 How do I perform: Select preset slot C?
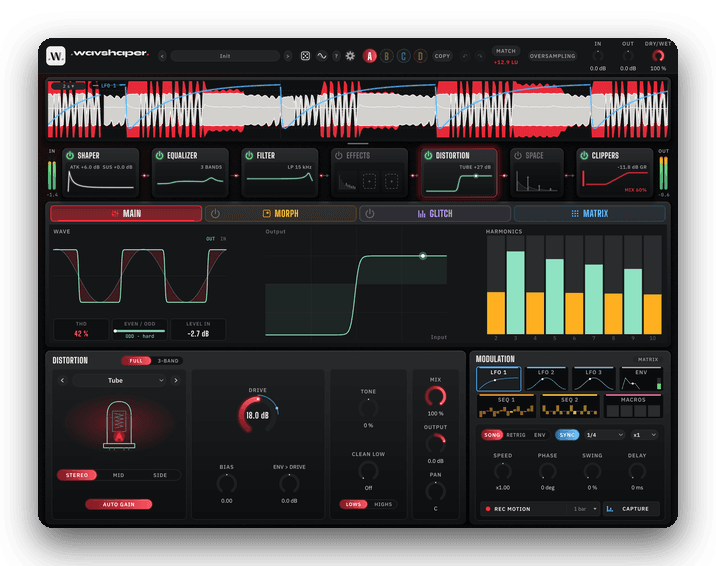[x=404, y=56]
